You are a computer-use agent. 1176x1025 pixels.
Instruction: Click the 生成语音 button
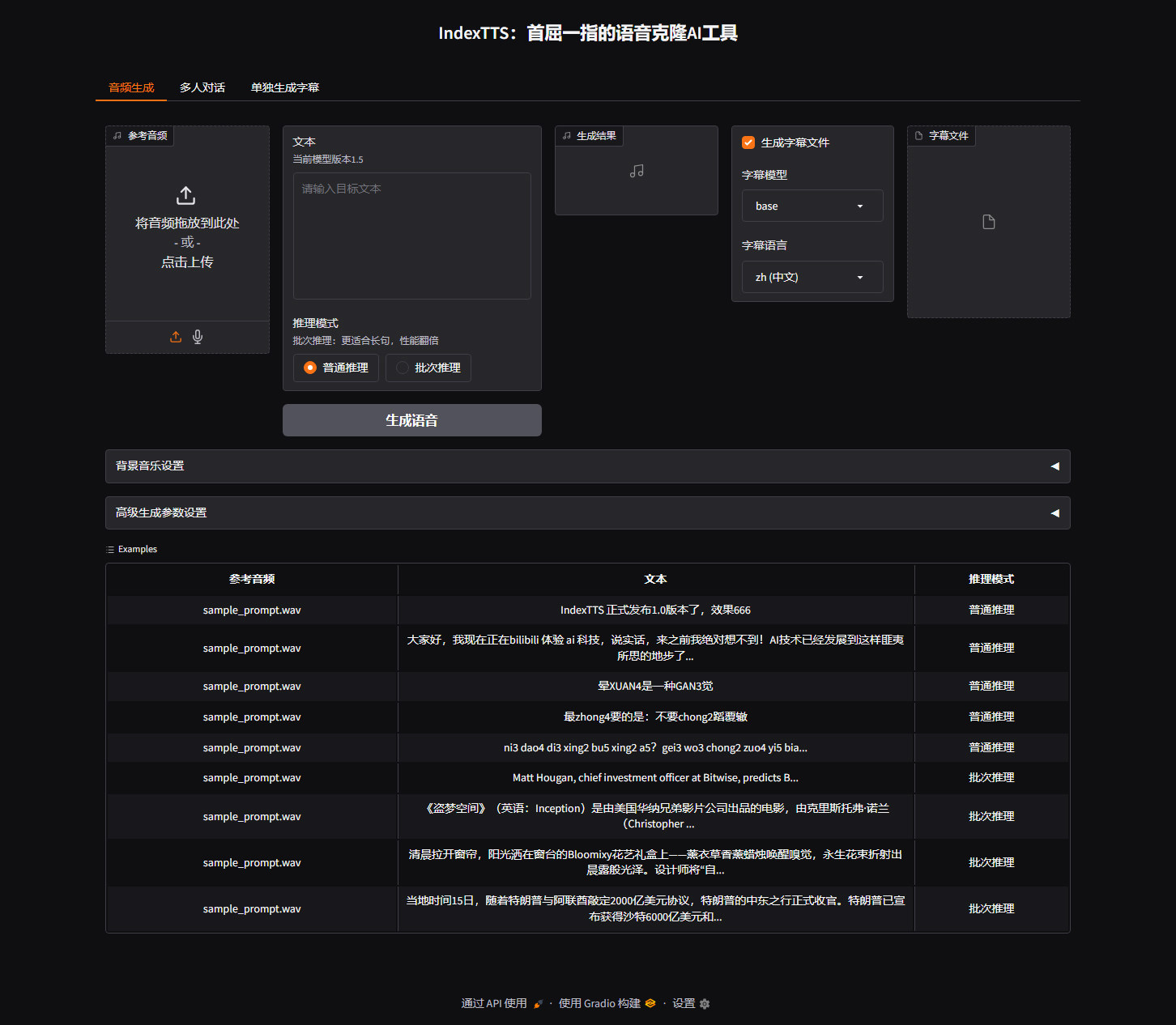[412, 420]
